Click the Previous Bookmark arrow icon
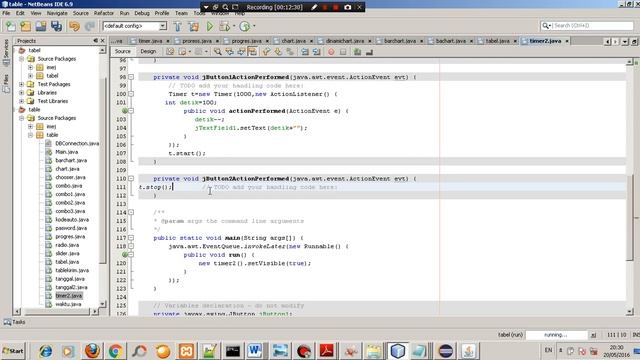Image resolution: width=640 pixels, height=360 pixels. coord(266,52)
